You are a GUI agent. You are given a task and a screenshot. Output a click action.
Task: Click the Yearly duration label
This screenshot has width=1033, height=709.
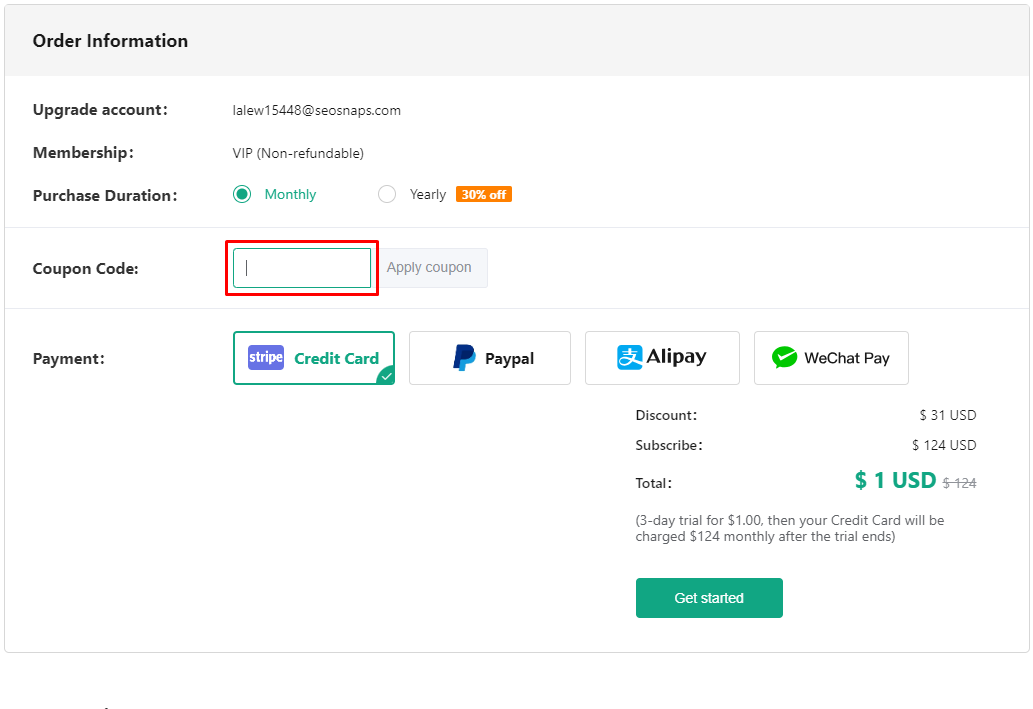pos(427,194)
